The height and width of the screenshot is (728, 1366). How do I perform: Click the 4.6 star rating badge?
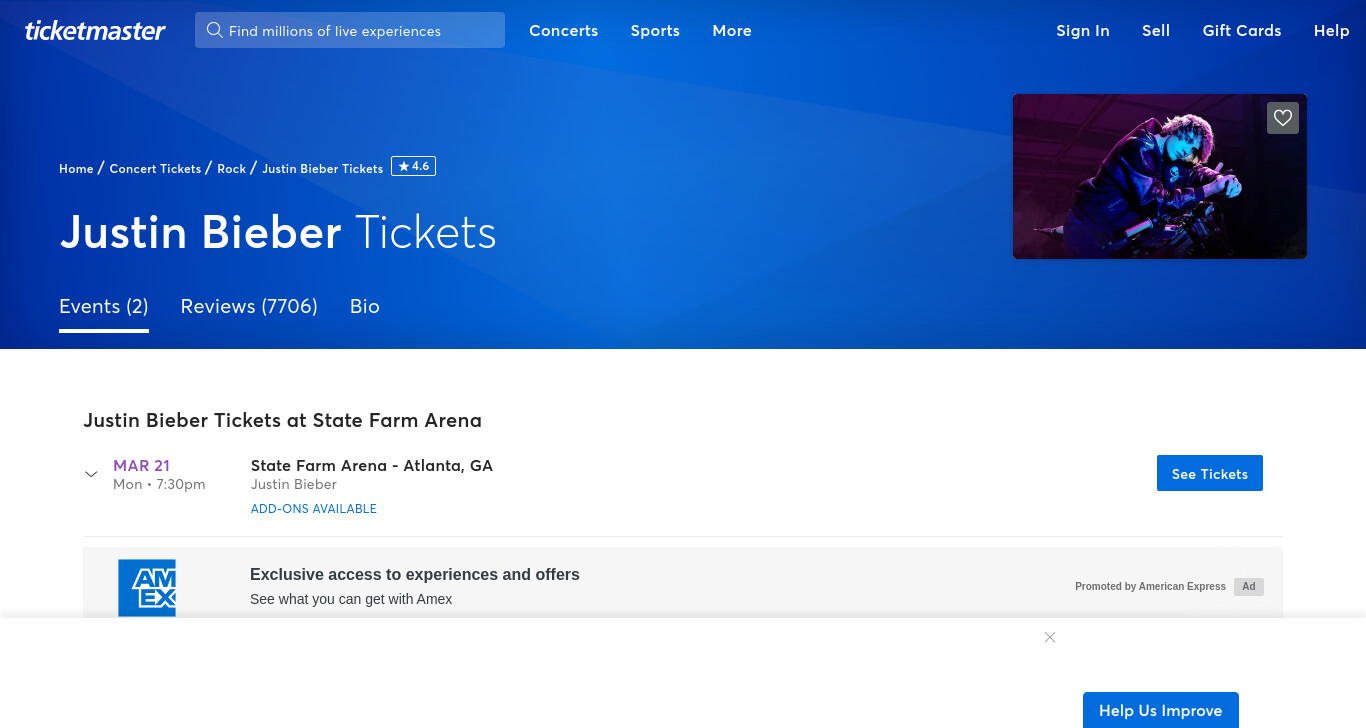[x=413, y=167]
